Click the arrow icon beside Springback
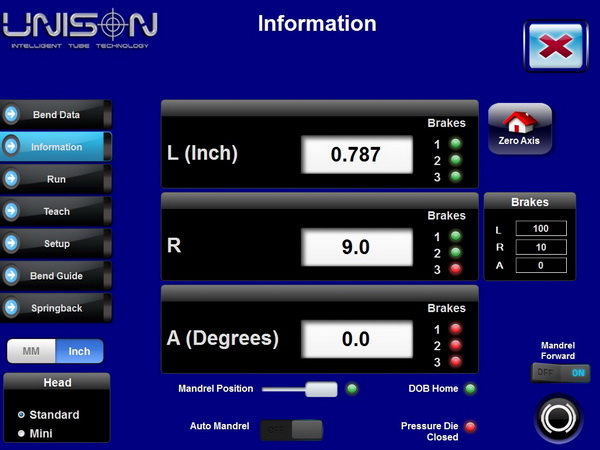The width and height of the screenshot is (600, 450). tap(12, 308)
